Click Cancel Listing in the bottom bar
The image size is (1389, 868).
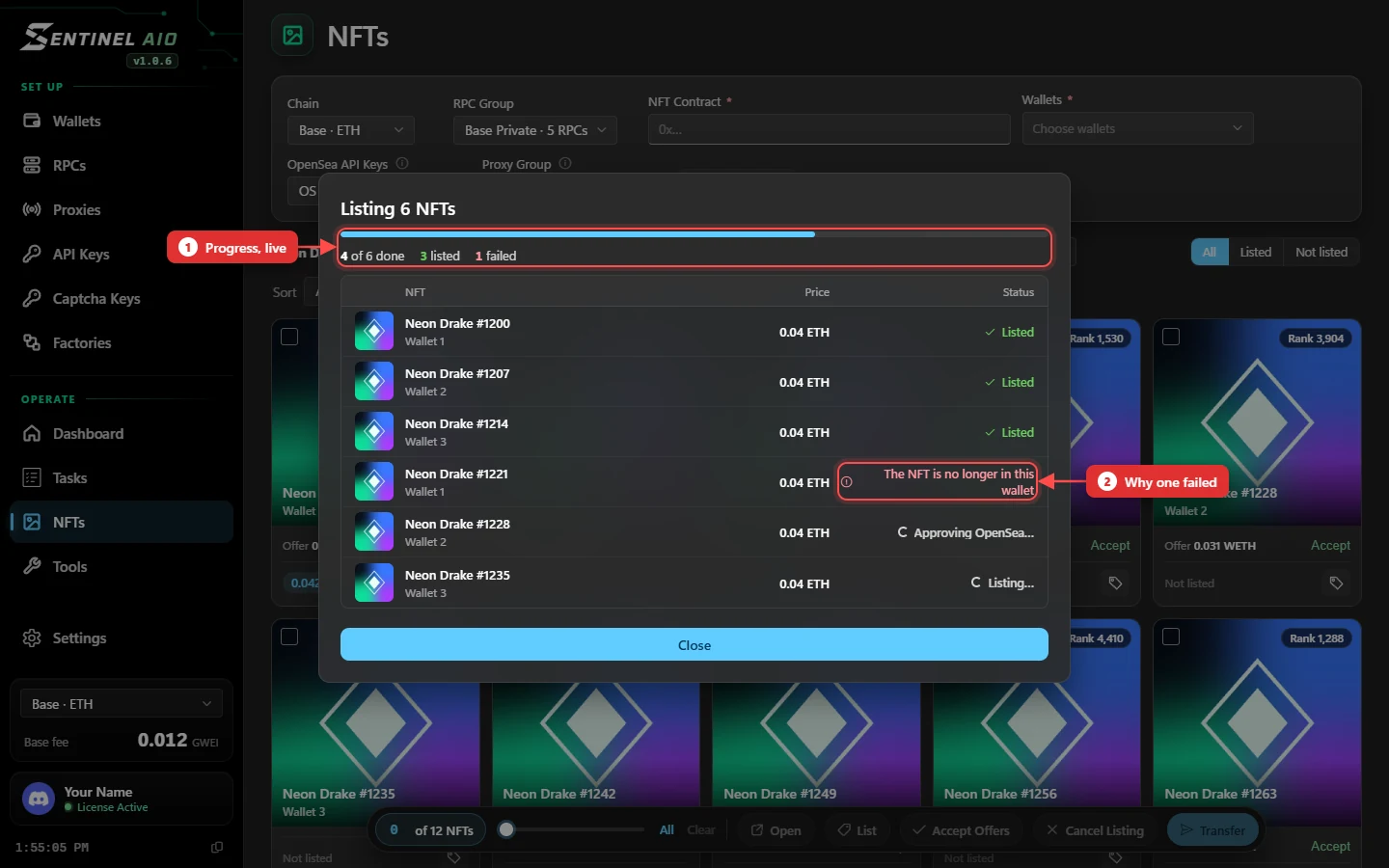[1096, 830]
